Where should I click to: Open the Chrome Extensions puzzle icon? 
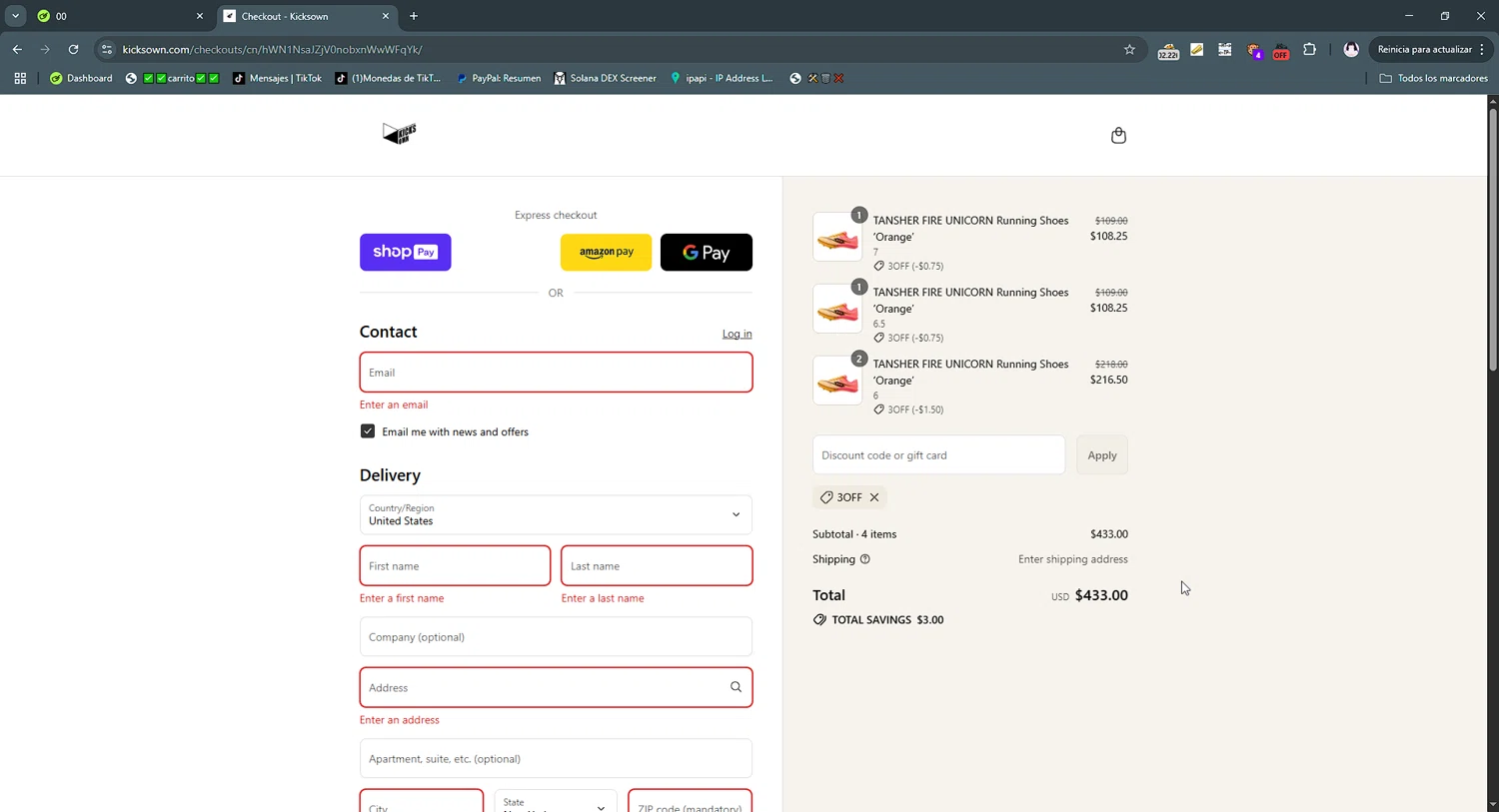point(1309,49)
